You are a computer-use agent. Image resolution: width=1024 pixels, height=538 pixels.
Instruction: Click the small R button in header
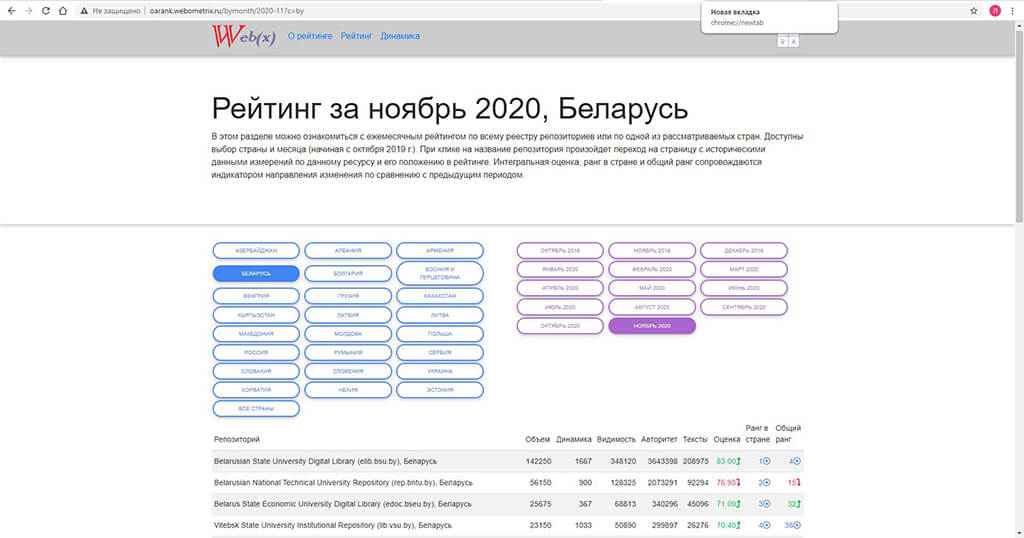point(782,41)
